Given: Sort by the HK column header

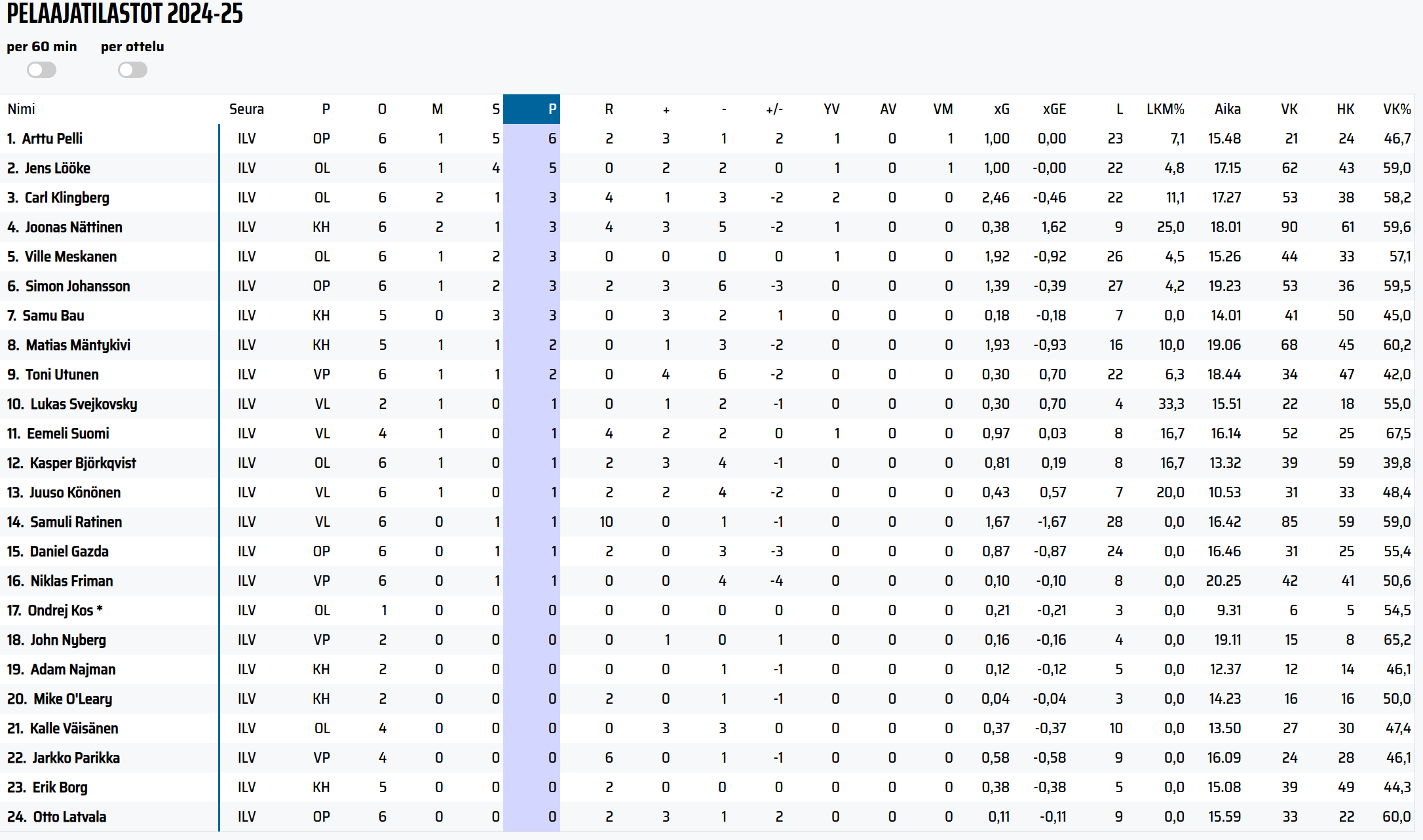Looking at the screenshot, I should coord(1345,109).
